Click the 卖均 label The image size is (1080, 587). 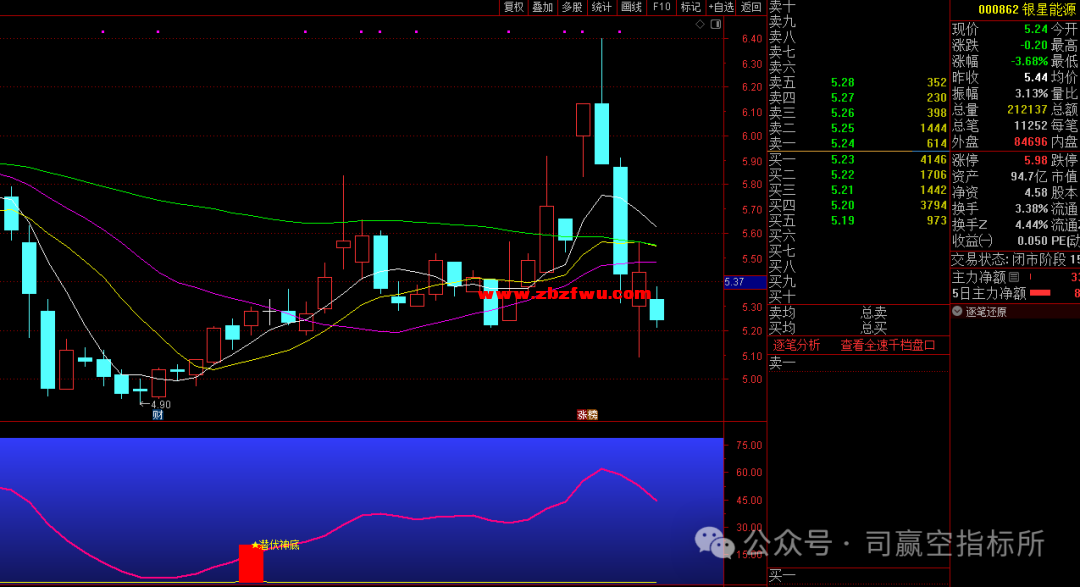point(782,313)
